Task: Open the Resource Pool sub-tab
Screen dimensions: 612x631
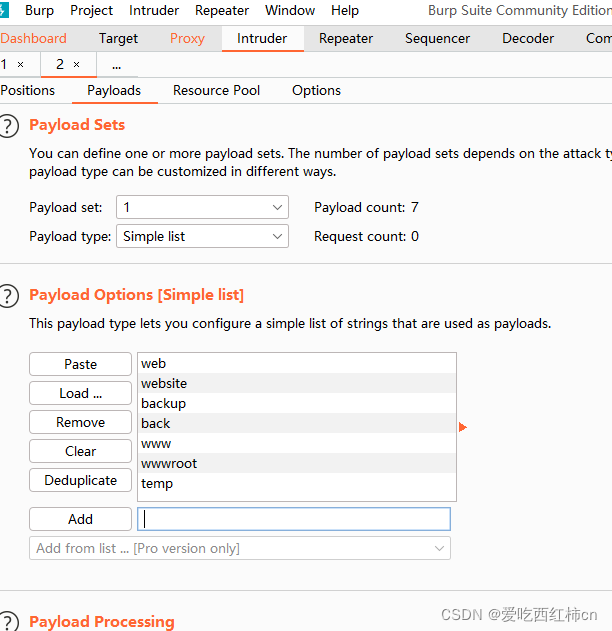Action: coord(216,91)
